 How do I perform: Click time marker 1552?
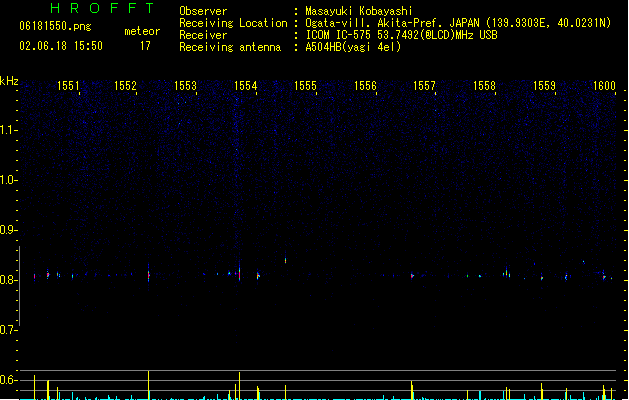126,86
